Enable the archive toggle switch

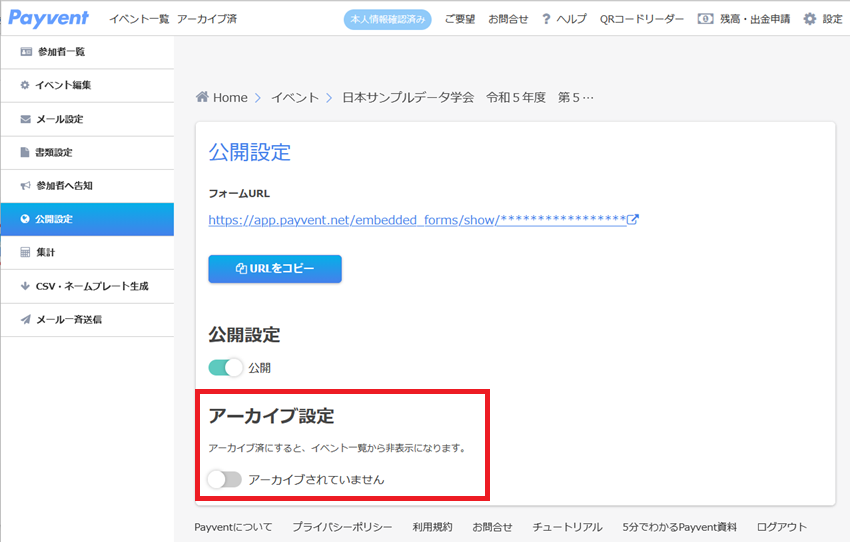tap(224, 479)
